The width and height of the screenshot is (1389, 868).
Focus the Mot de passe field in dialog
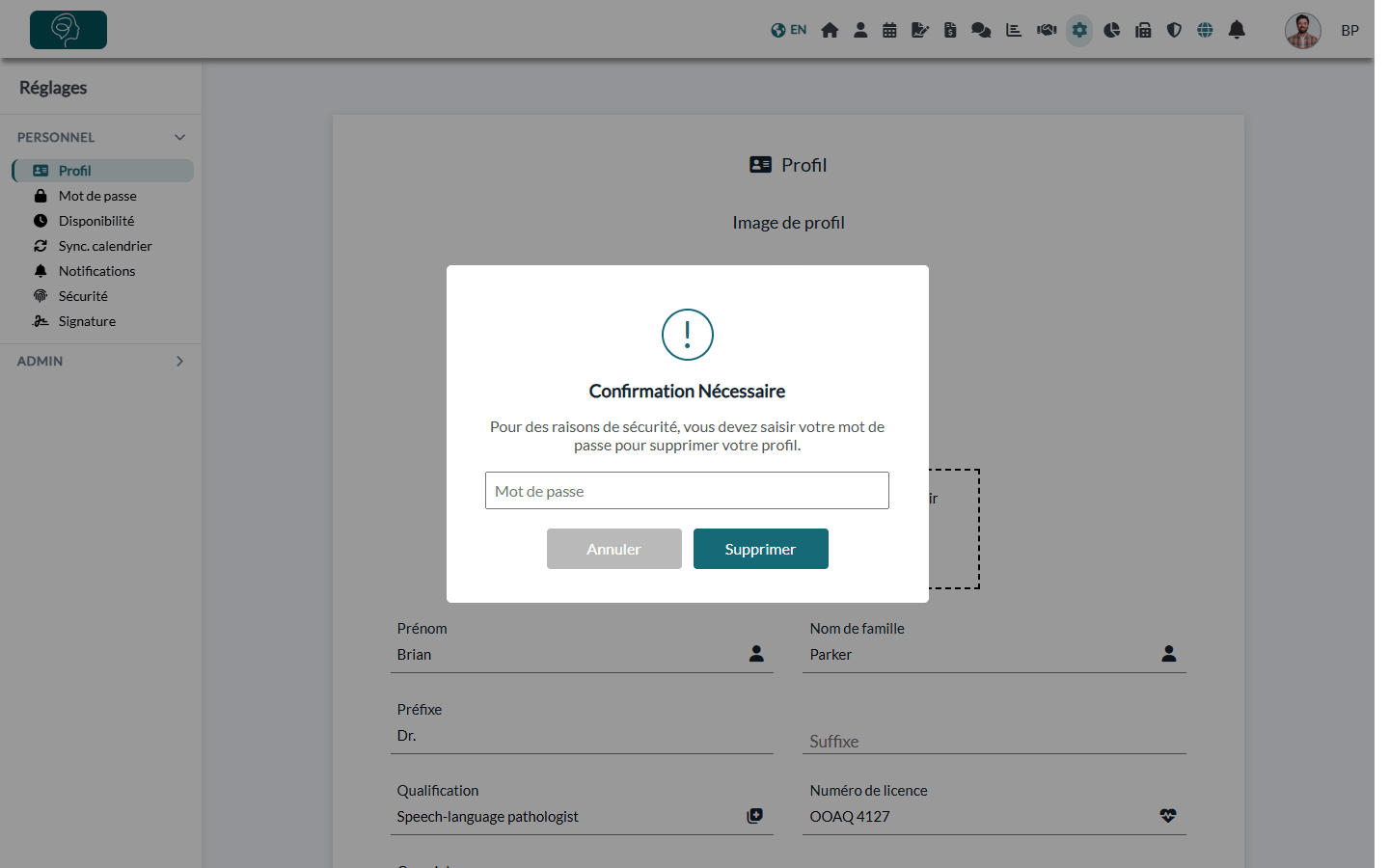687,491
